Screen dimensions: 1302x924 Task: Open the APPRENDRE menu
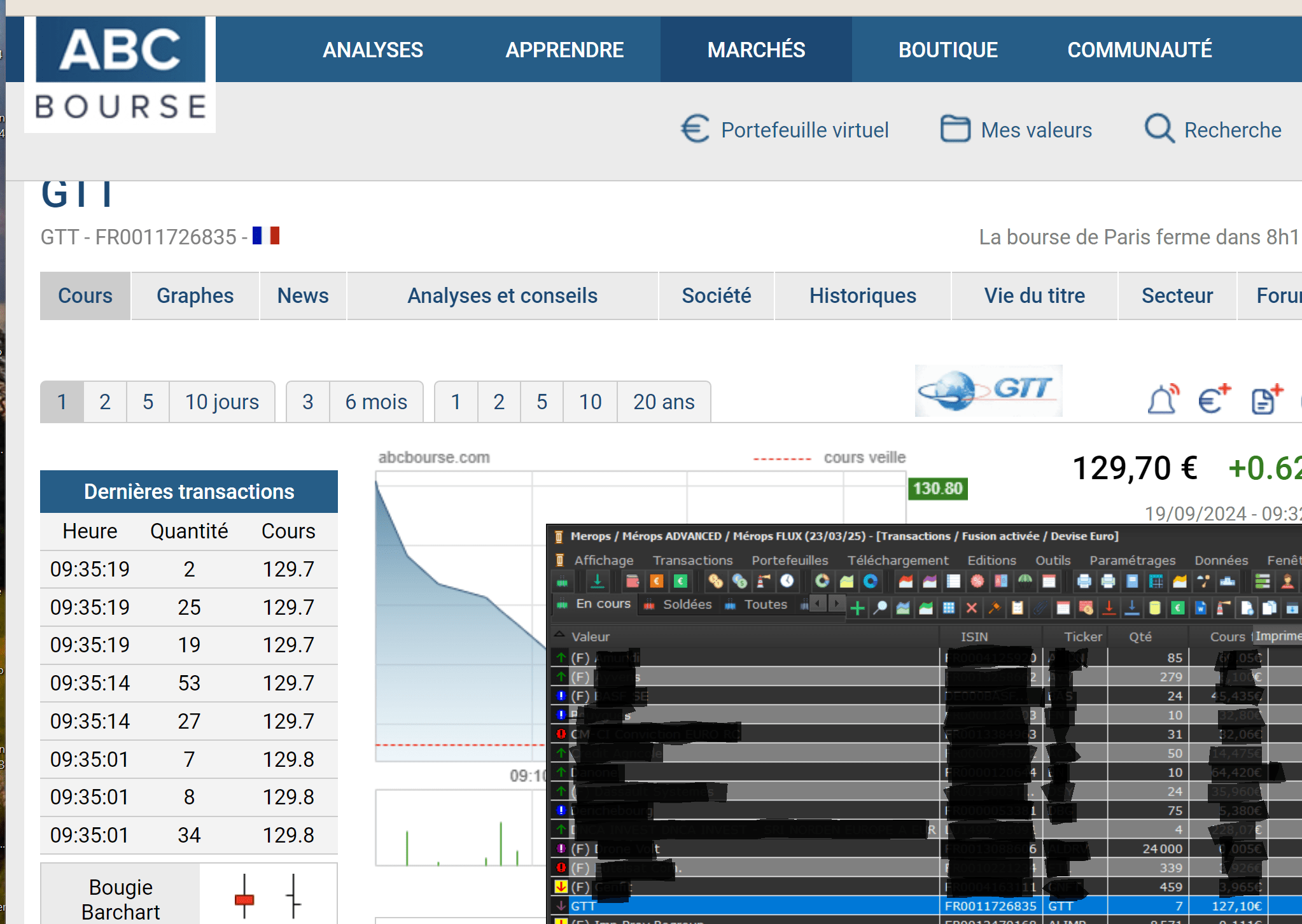point(564,50)
